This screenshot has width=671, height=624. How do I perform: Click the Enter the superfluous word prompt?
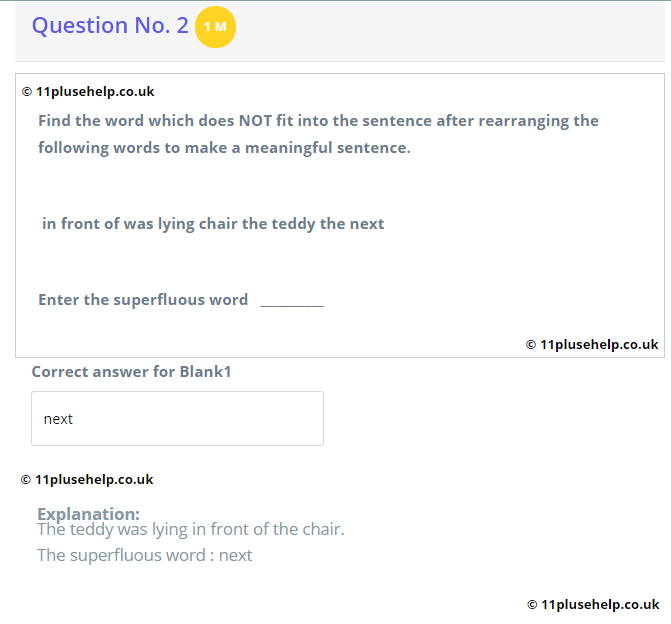click(x=143, y=300)
